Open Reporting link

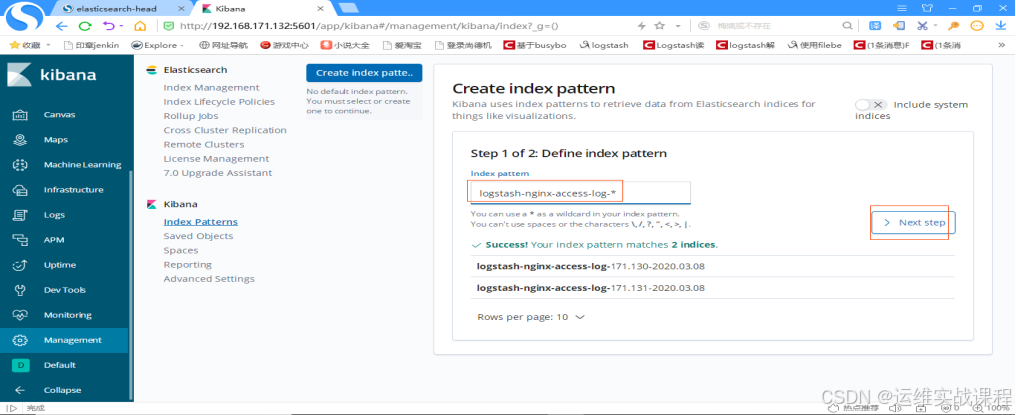tap(188, 265)
